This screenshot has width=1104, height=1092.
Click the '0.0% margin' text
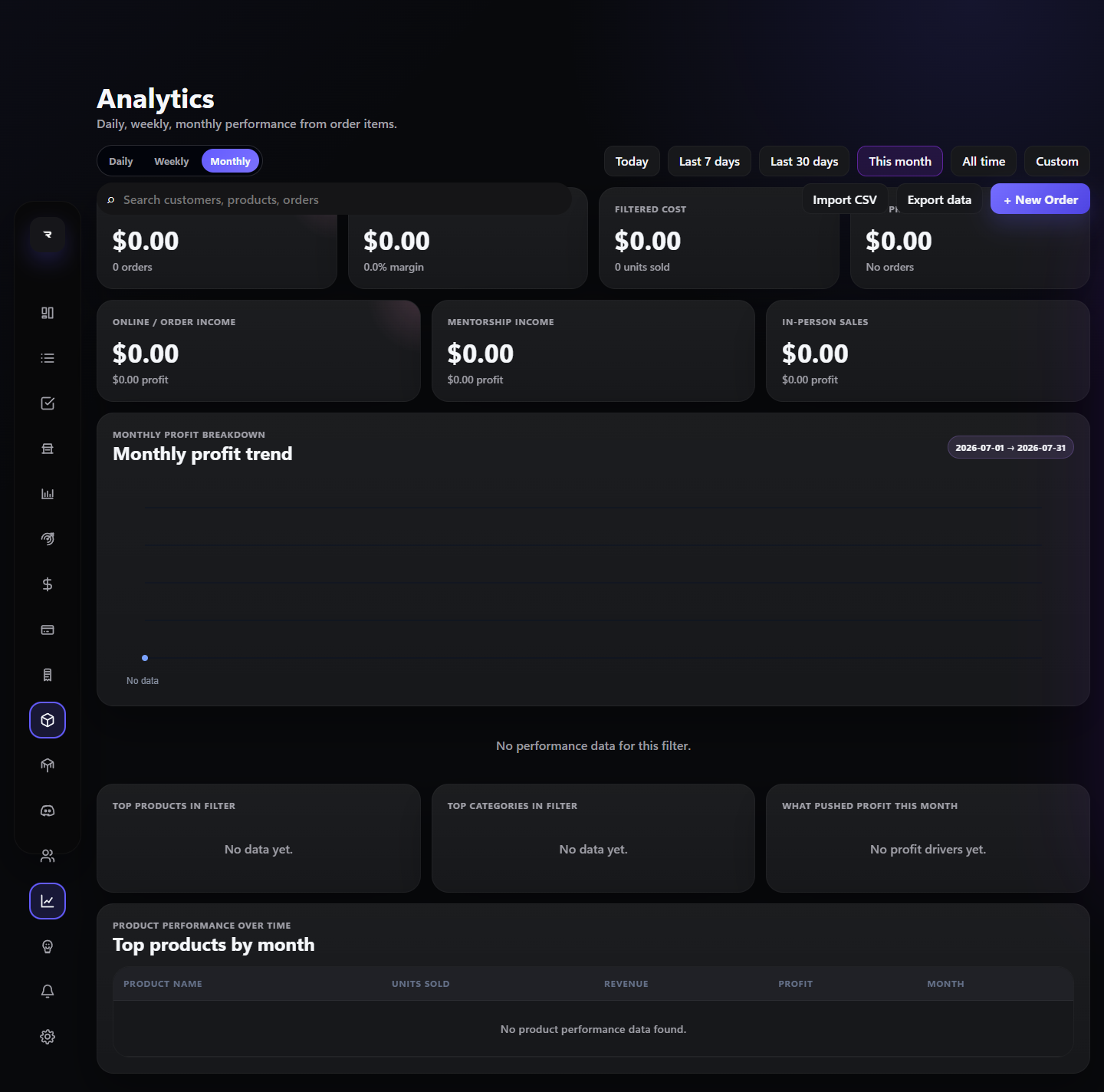tap(394, 267)
